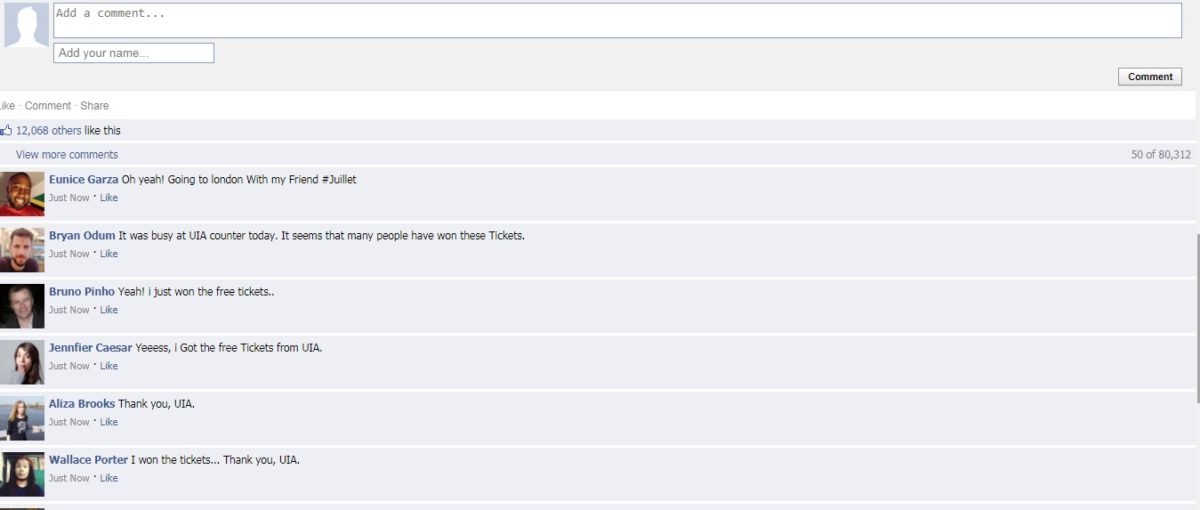
Task: Click the thumbs-up like icon
Action: click(6, 130)
